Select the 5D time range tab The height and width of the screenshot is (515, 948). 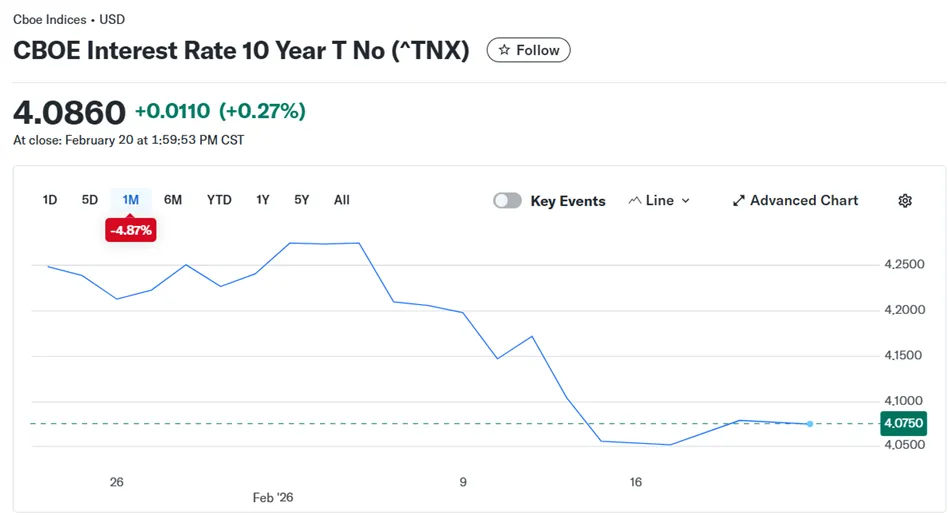point(90,200)
